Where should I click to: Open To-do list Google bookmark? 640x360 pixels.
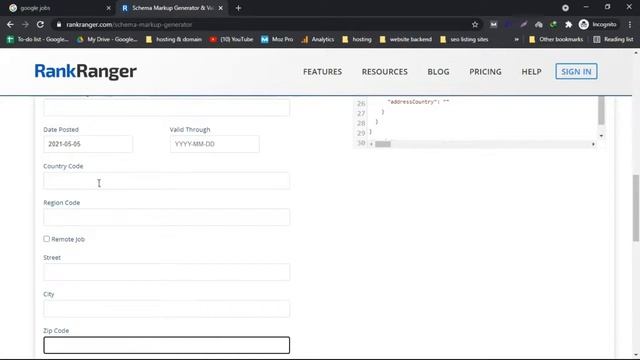[x=38, y=39]
